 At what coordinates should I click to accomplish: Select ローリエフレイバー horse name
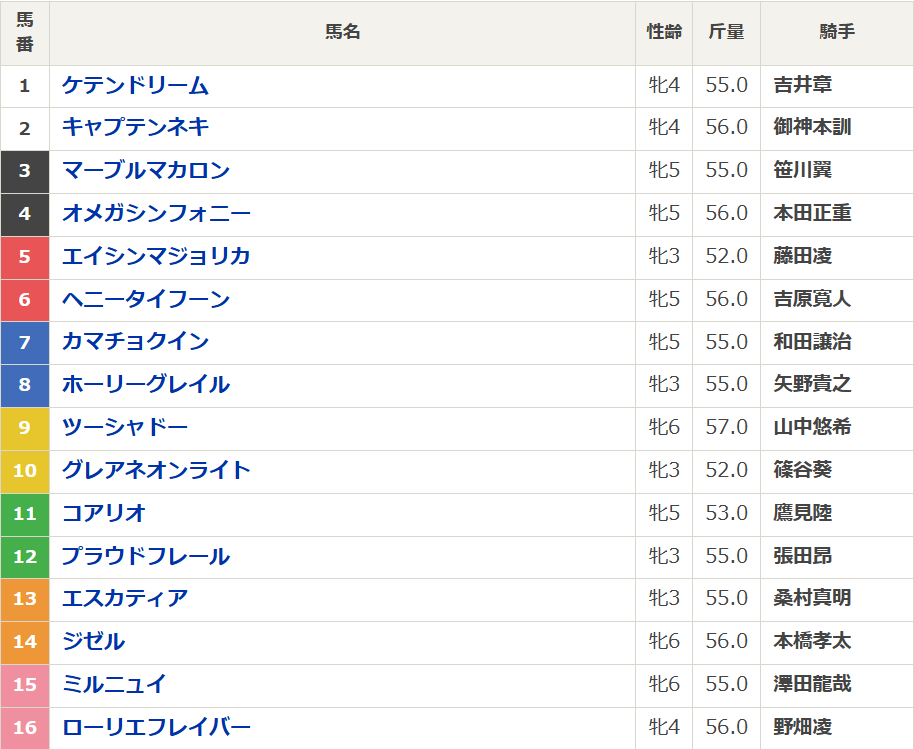[156, 727]
